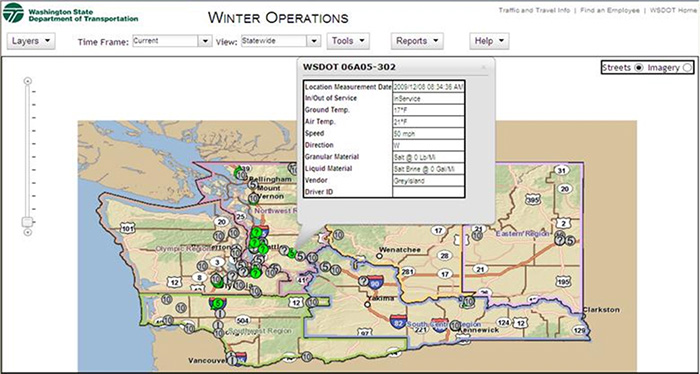
Task: Open the Tools dropdown menu
Action: click(348, 41)
